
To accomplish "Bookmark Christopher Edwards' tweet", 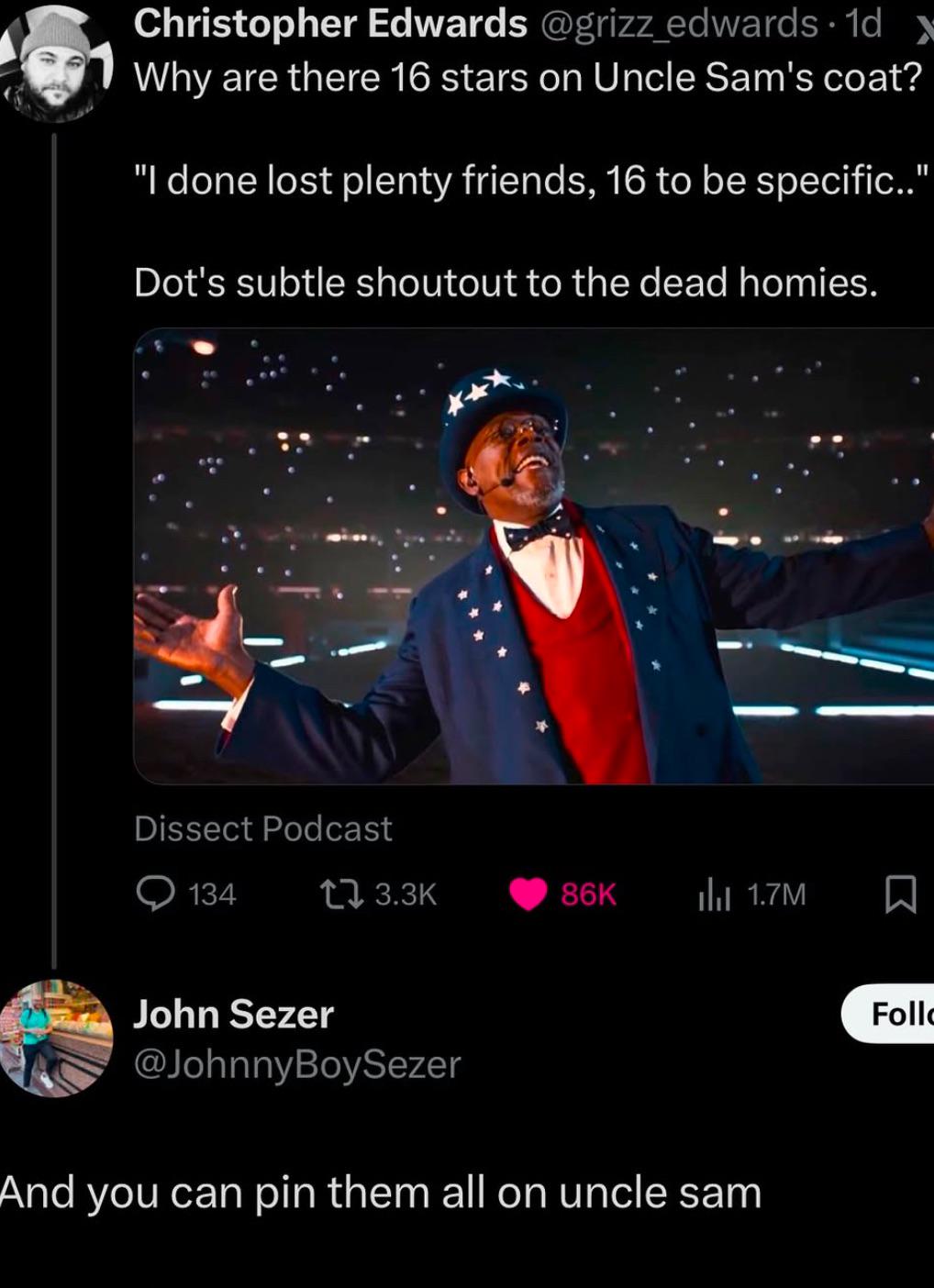I will [900, 894].
